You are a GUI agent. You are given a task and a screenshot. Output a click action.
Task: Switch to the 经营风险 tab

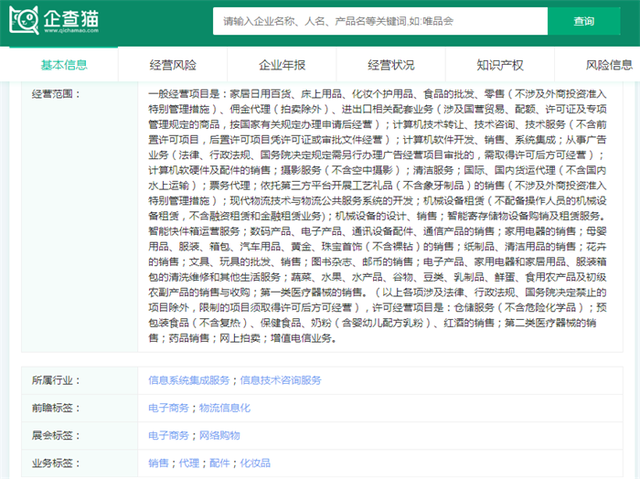tap(173, 65)
